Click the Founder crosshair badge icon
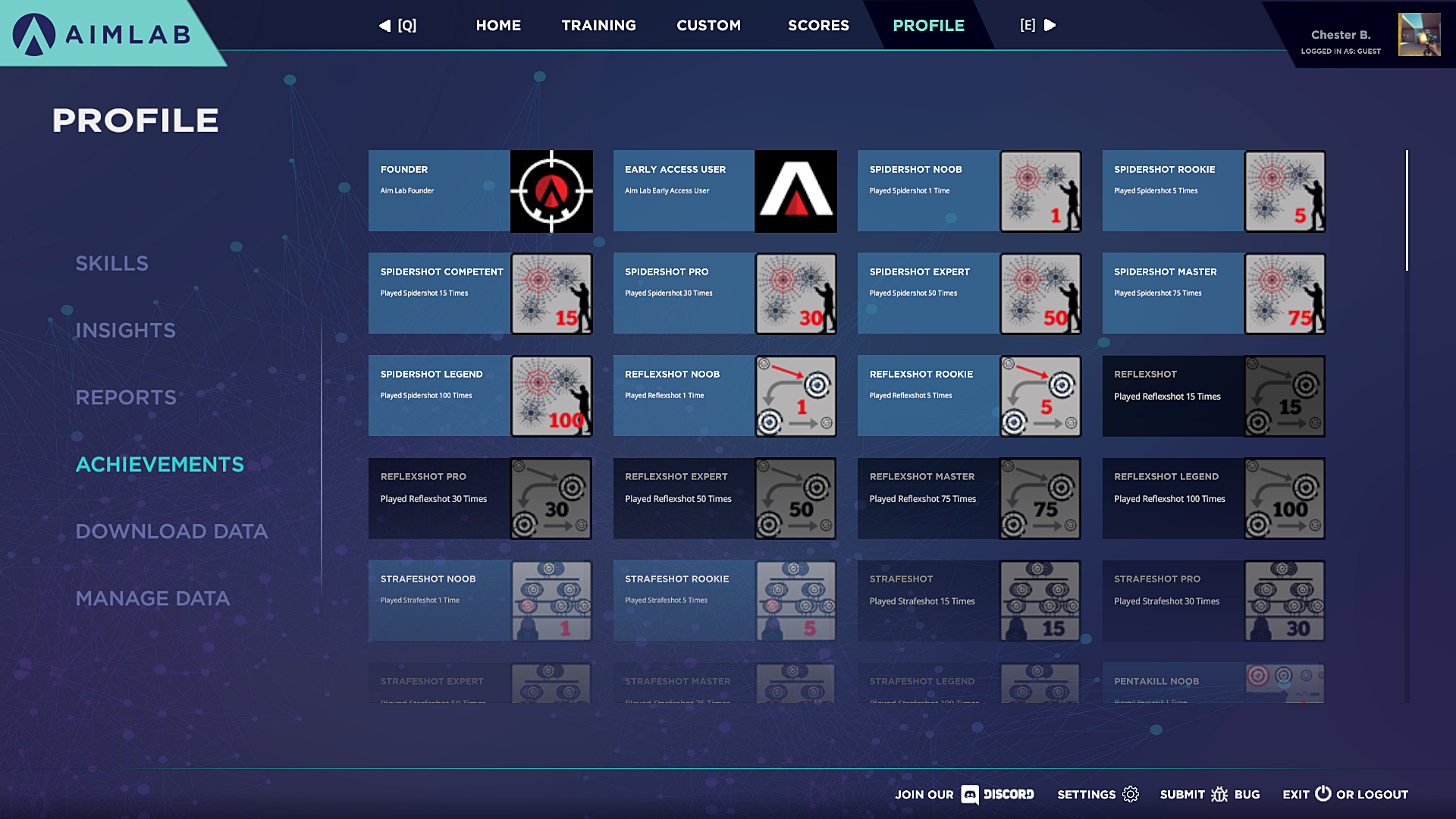 (x=551, y=191)
